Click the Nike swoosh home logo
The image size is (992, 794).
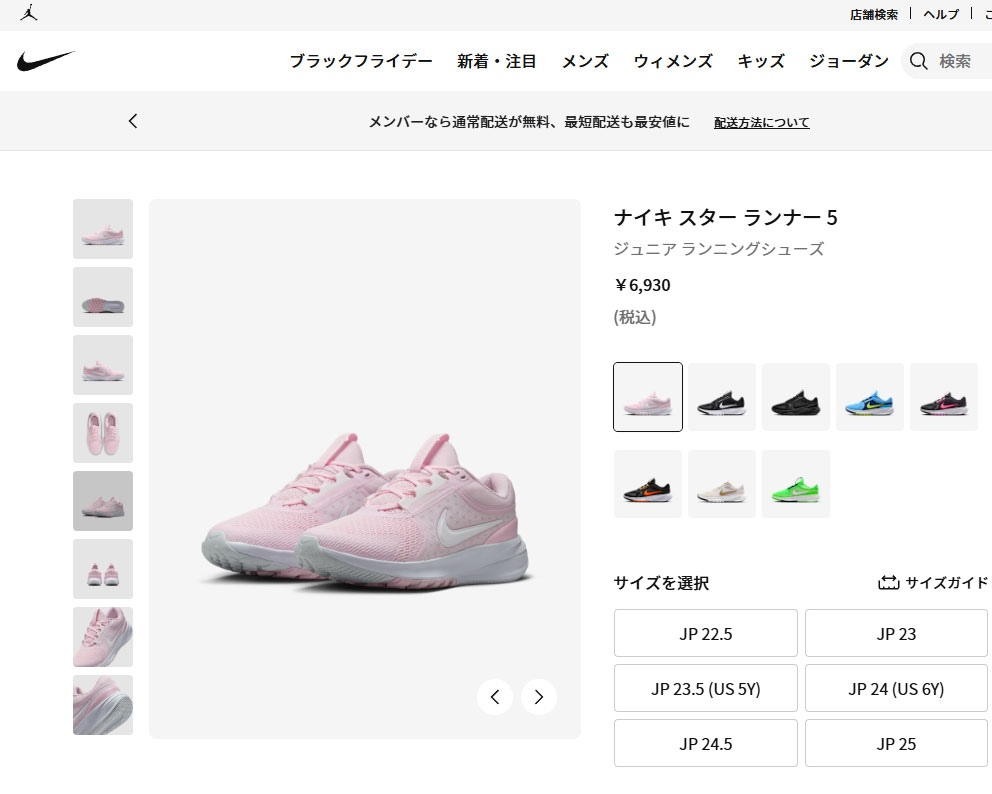46,61
